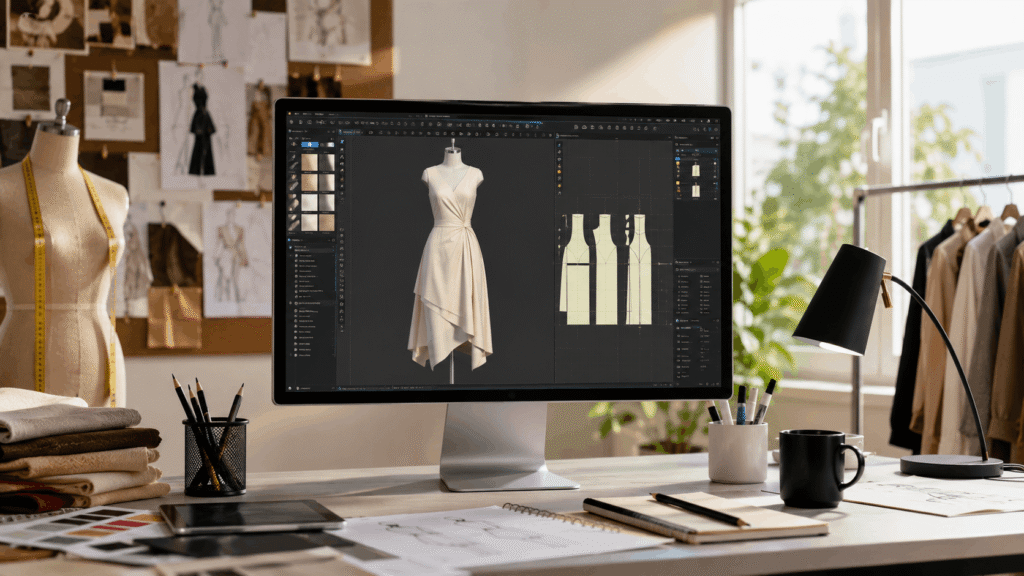Choose the grey shaded swatch in the second row
Screen dimensions: 1024x576
click(327, 182)
